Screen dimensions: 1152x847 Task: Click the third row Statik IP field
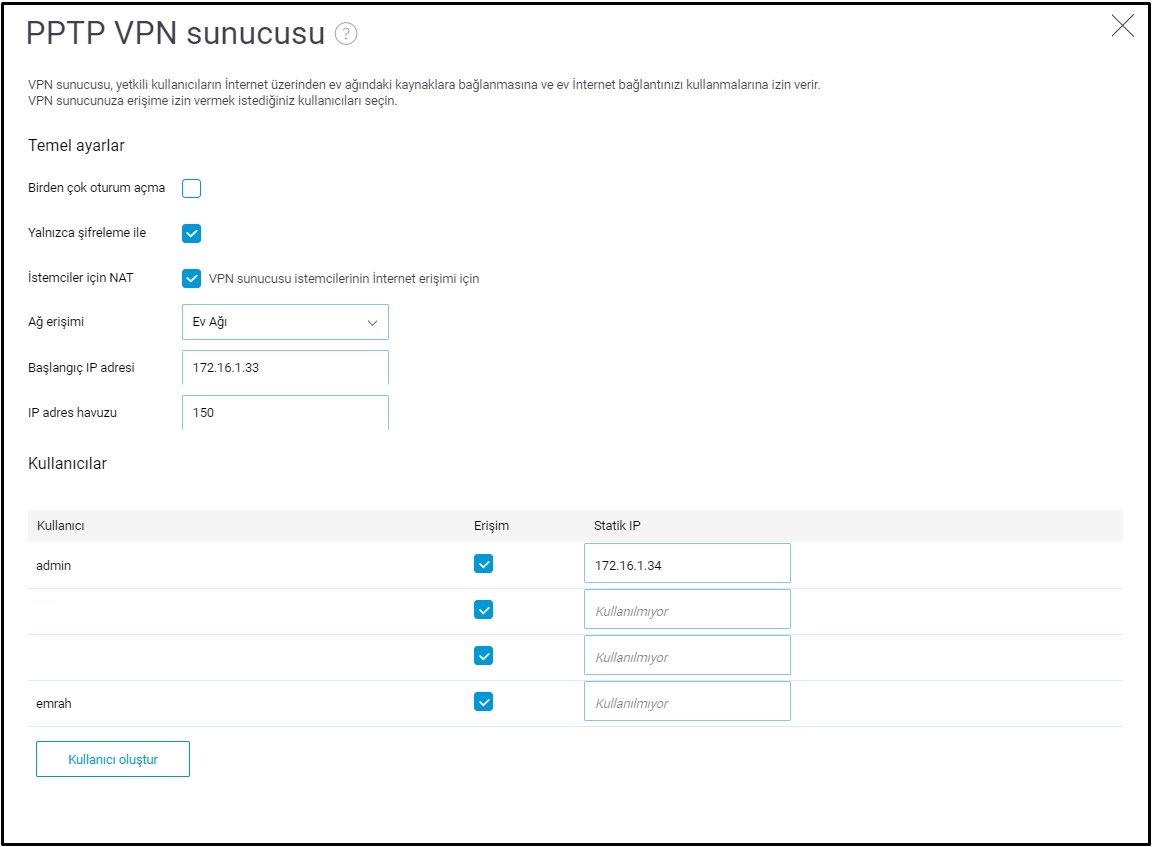(687, 656)
